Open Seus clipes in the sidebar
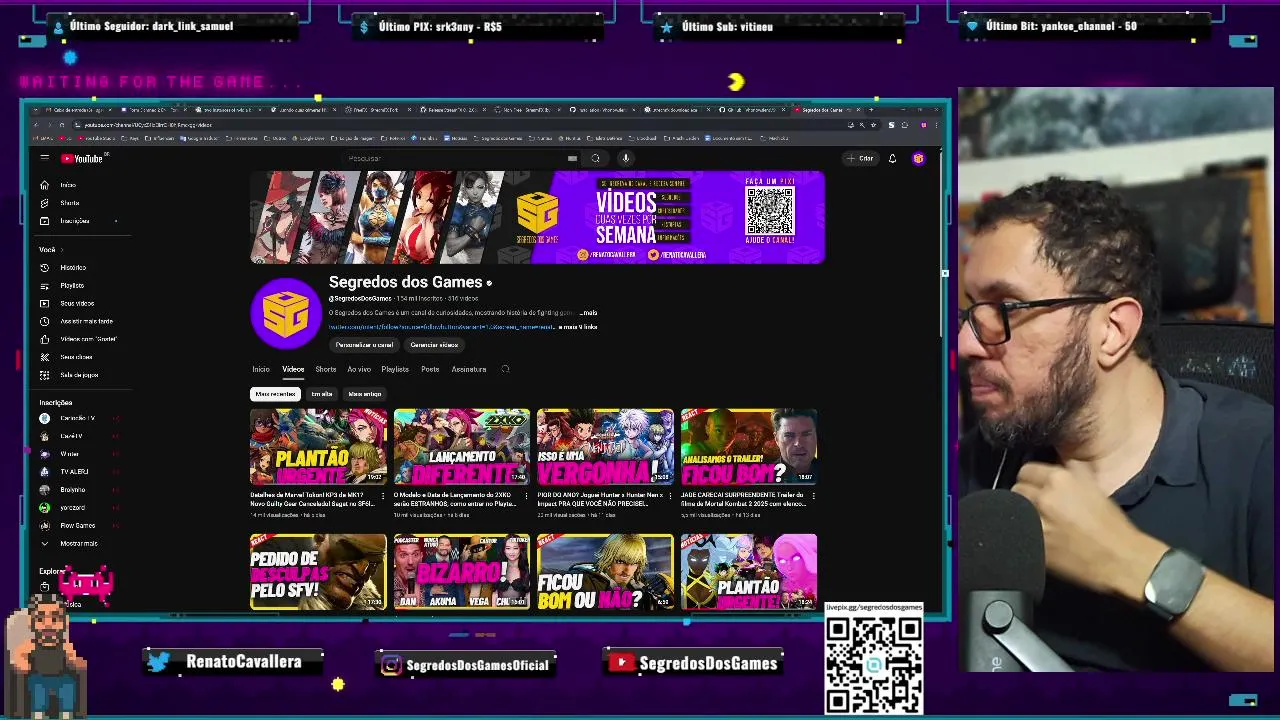The image size is (1280, 720). 76,357
